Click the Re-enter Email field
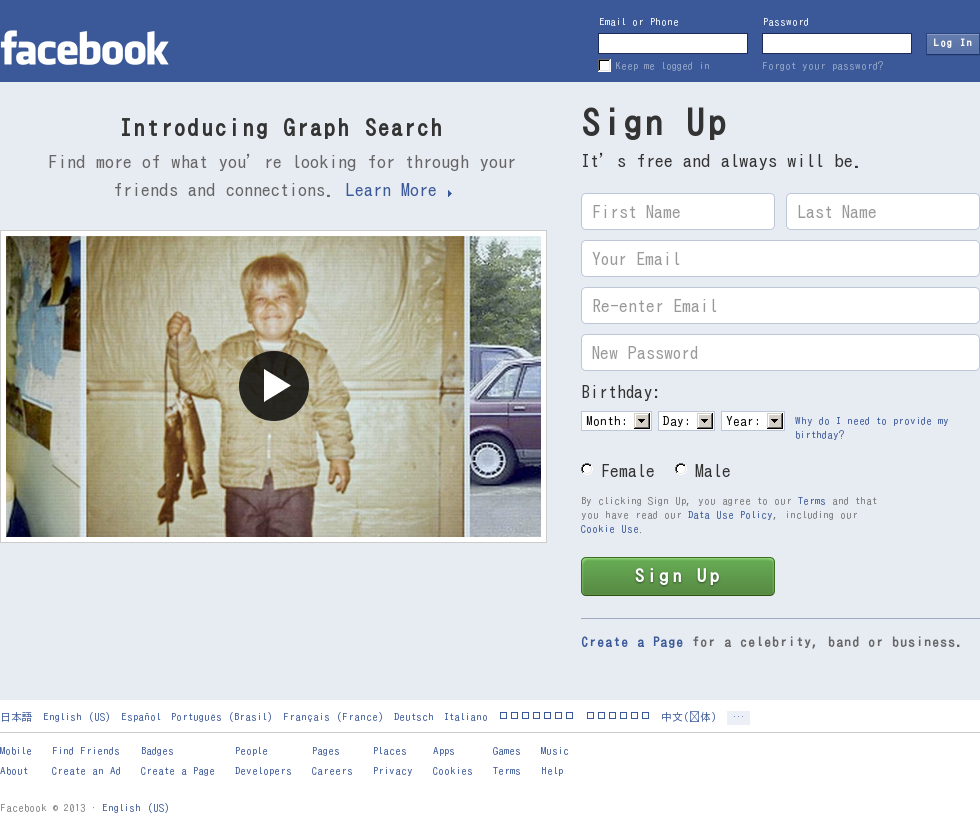Image resolution: width=980 pixels, height=835 pixels. [x=780, y=306]
